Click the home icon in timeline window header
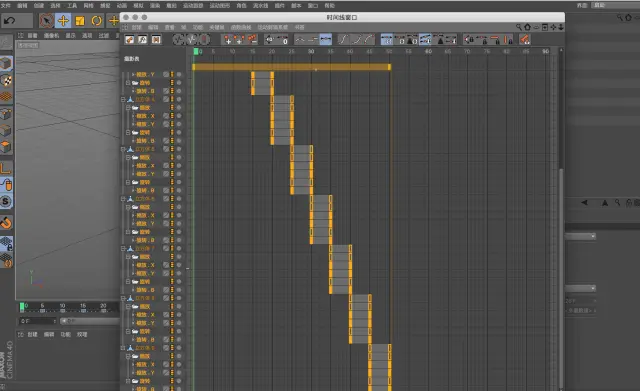The height and width of the screenshot is (391, 640). [x=527, y=27]
